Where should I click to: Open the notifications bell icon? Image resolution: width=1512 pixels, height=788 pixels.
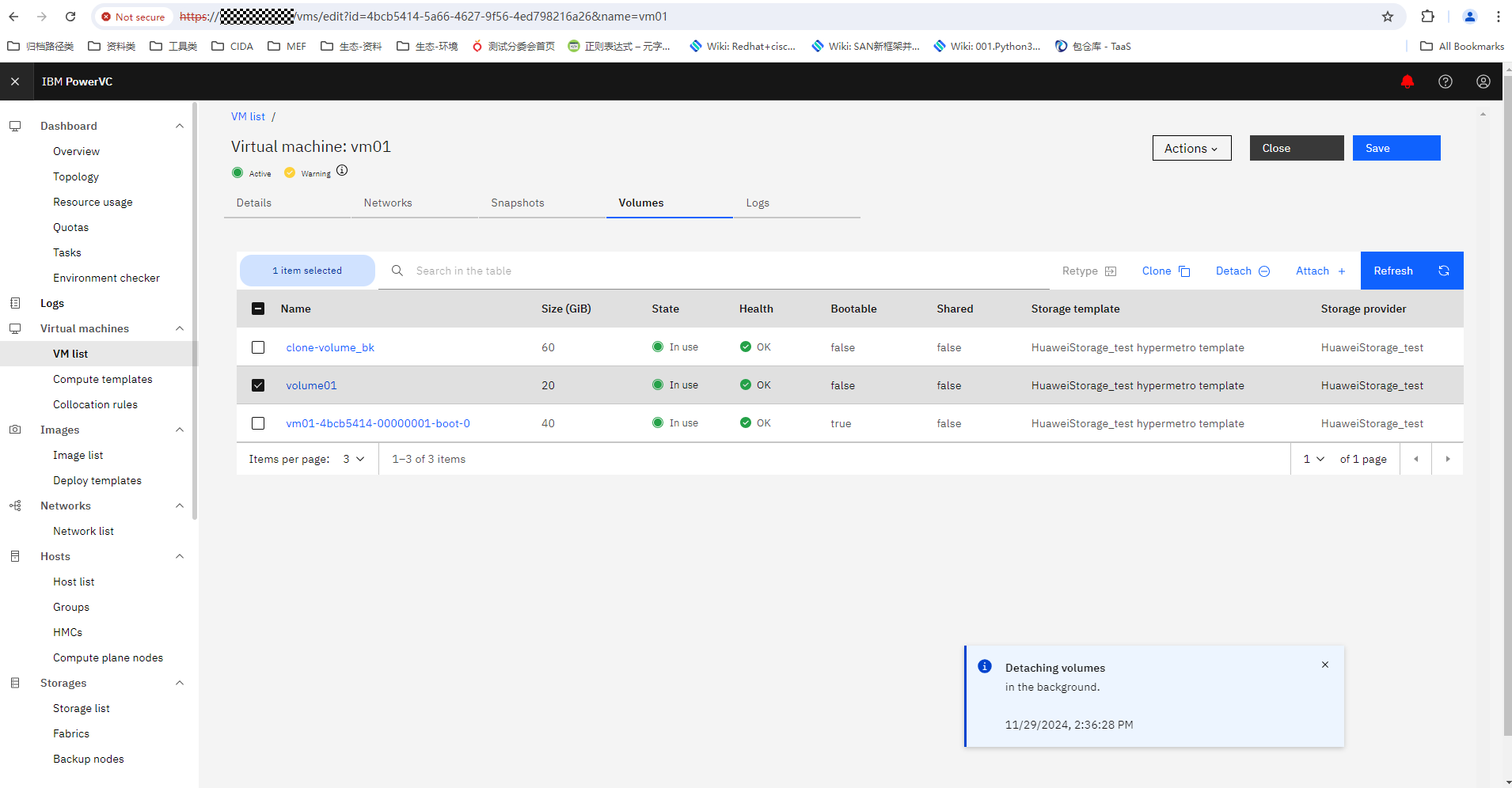(1408, 81)
